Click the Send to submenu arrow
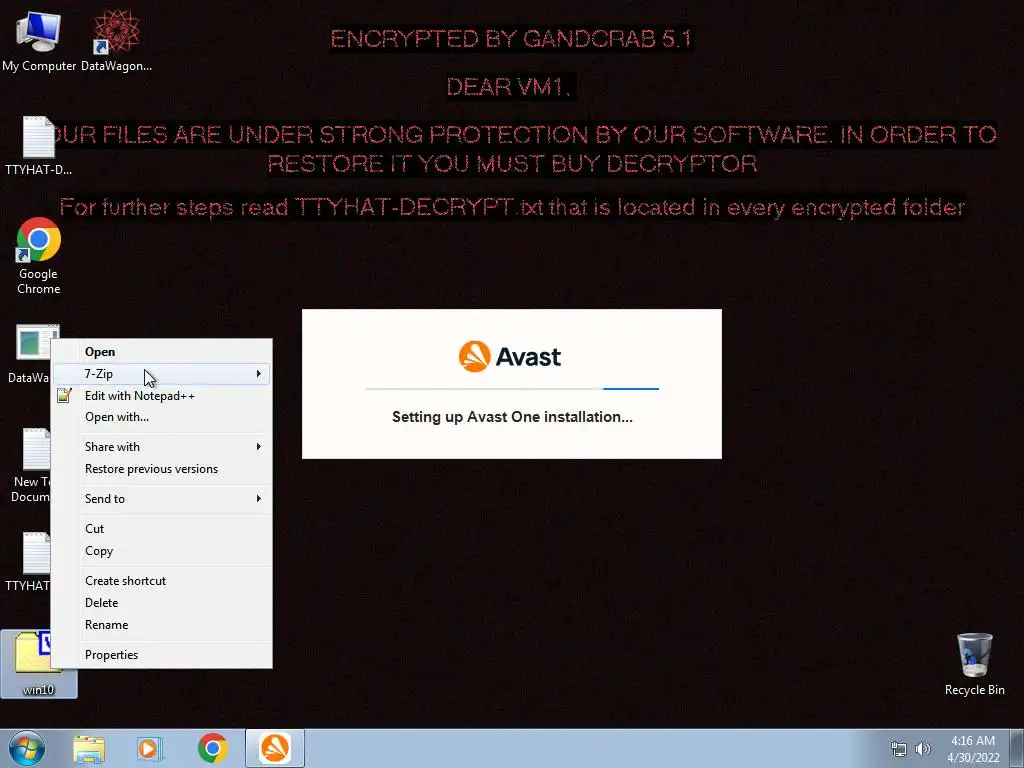The image size is (1024, 768). 259,499
